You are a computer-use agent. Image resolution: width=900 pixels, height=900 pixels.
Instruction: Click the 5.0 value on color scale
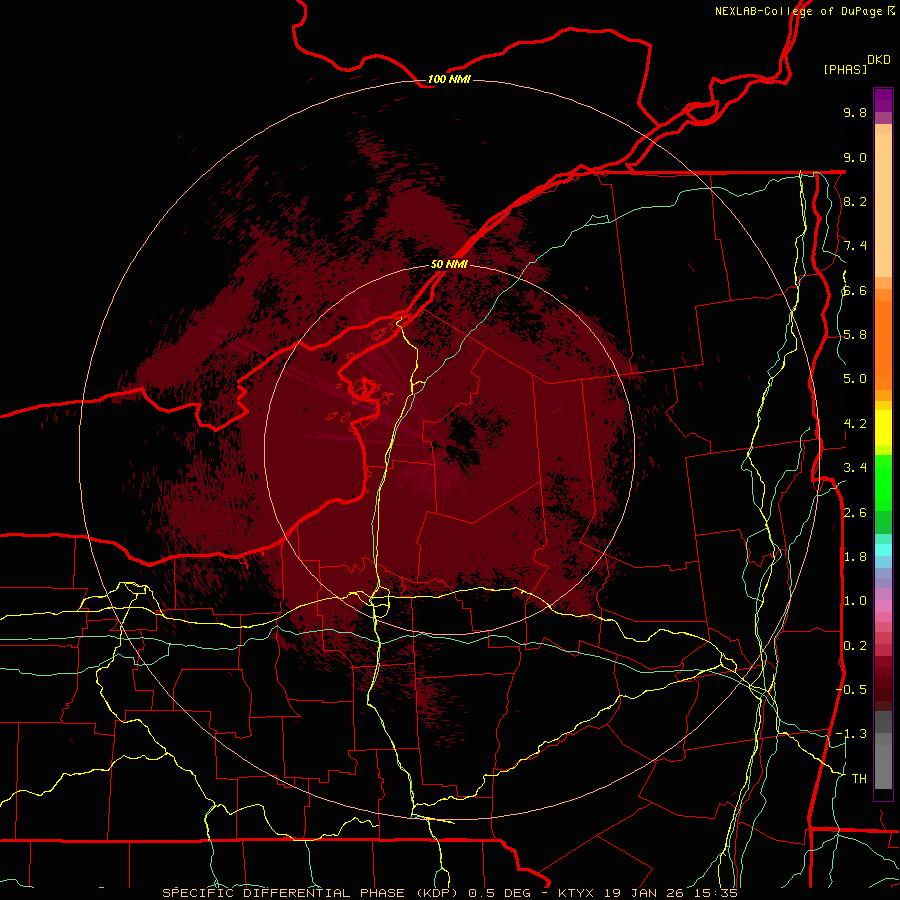click(855, 379)
